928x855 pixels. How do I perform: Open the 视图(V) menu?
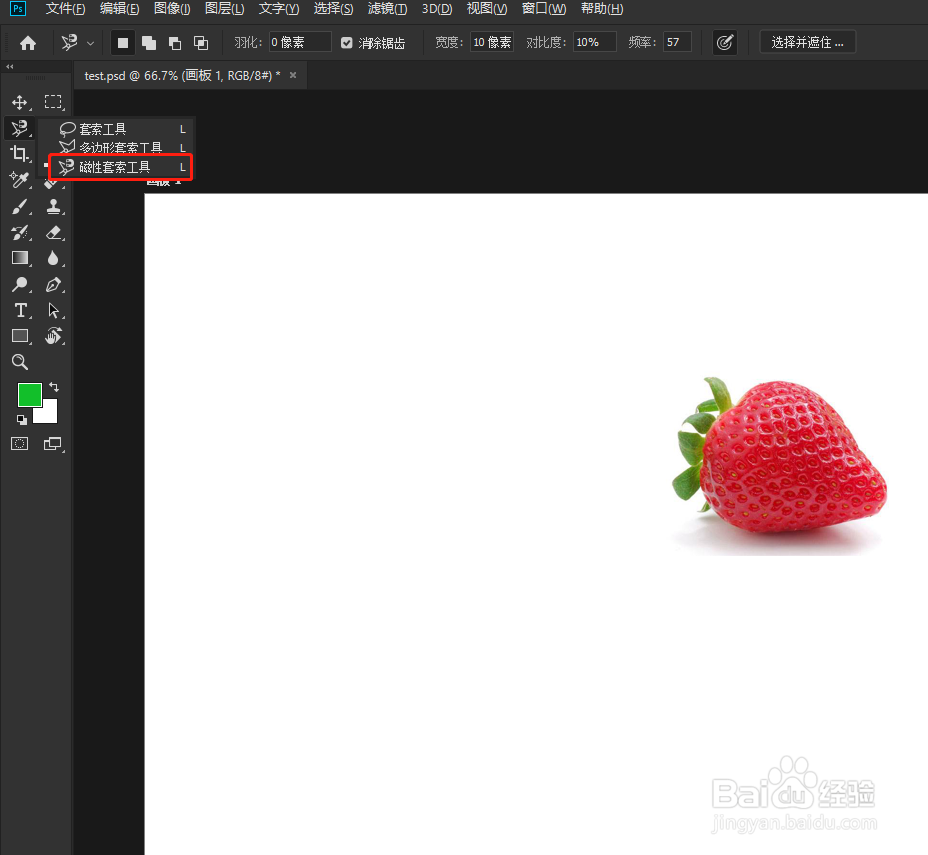[486, 9]
